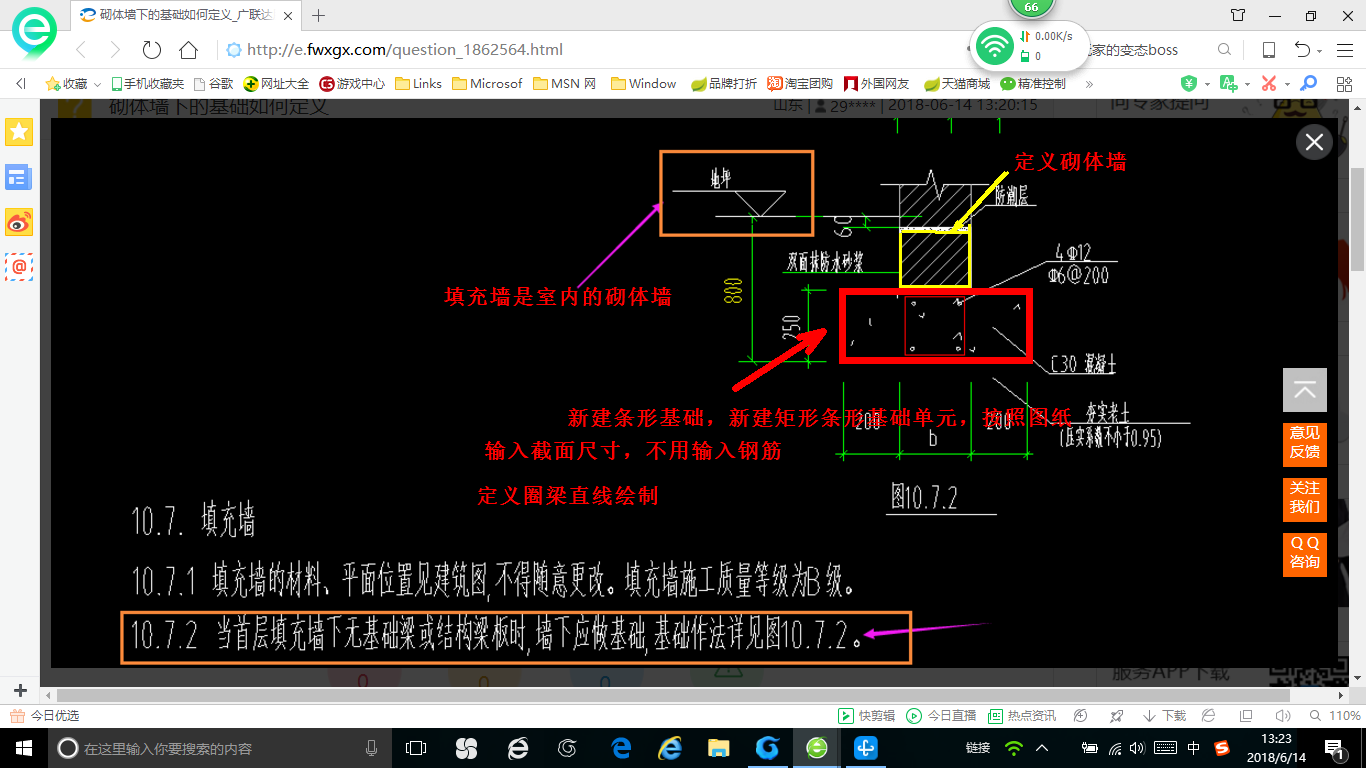Viewport: 1366px width, 768px height.
Task: Reload the page with the refresh icon
Action: point(152,50)
